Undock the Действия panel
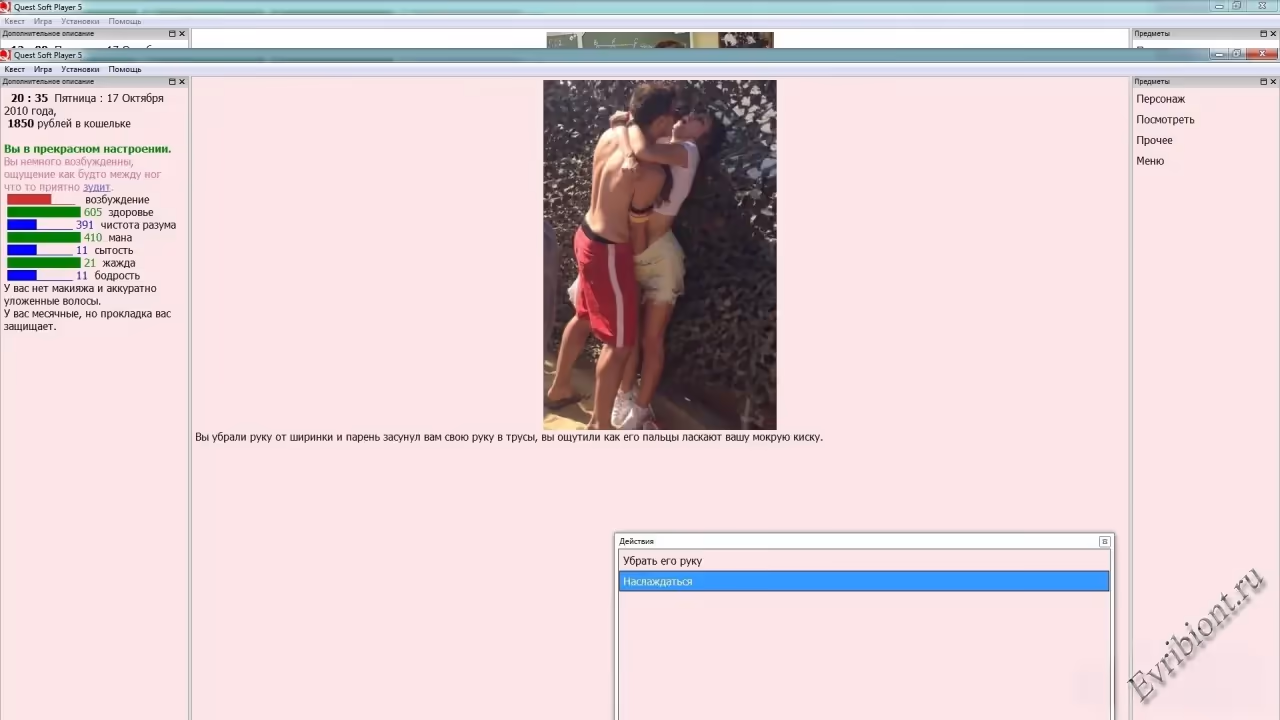Image resolution: width=1280 pixels, height=720 pixels. pos(1104,542)
